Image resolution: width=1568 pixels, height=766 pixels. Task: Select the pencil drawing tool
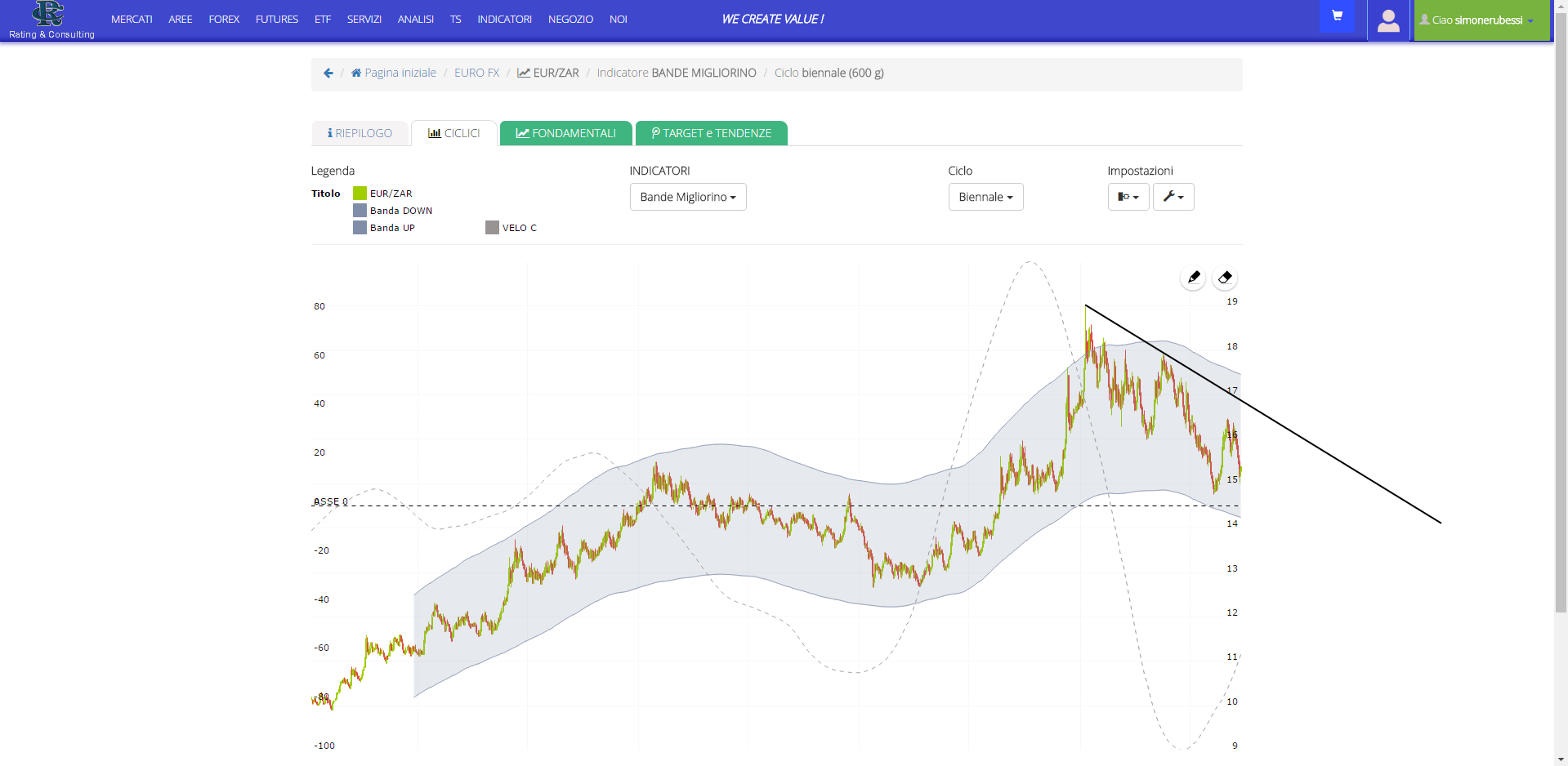(1193, 278)
